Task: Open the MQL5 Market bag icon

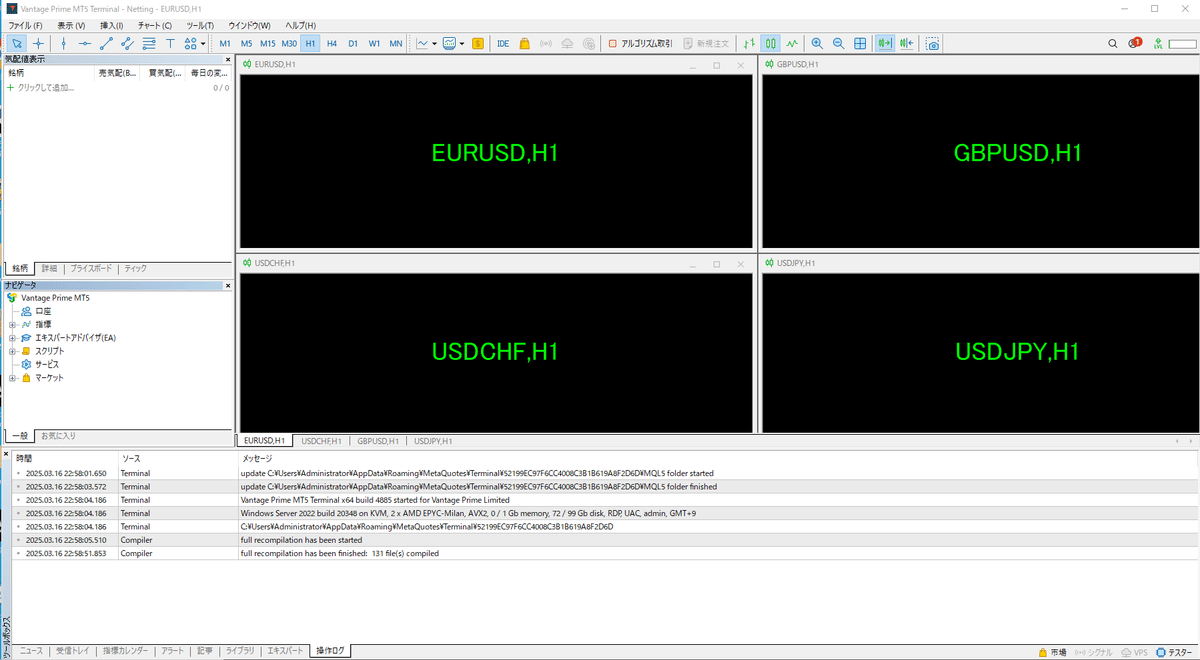Action: pyautogui.click(x=524, y=43)
